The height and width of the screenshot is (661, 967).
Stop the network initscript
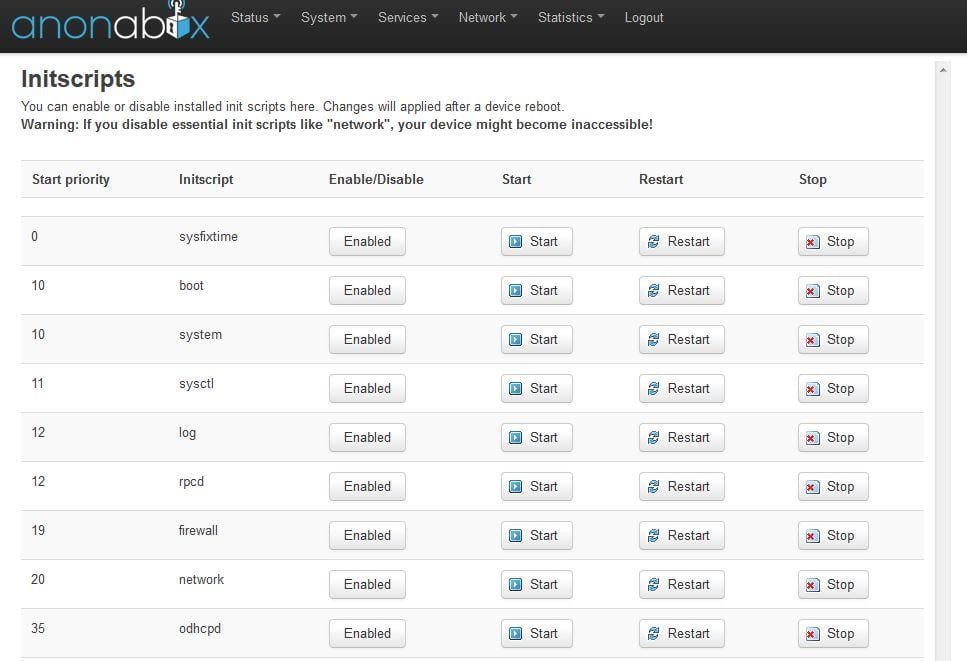coord(832,584)
